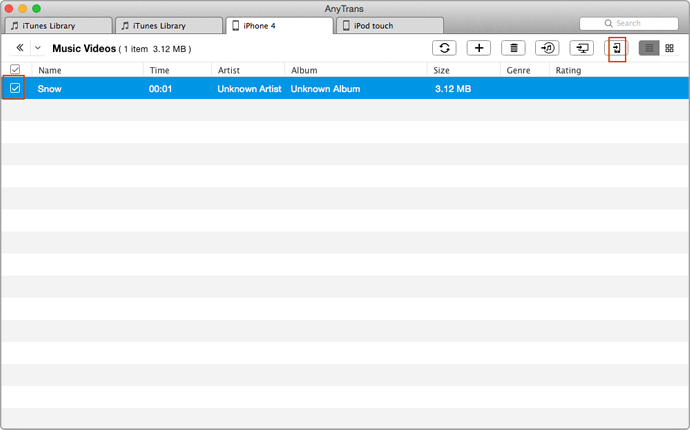Click the '00:01' time cell
Image resolution: width=690 pixels, height=430 pixels.
(x=160, y=89)
